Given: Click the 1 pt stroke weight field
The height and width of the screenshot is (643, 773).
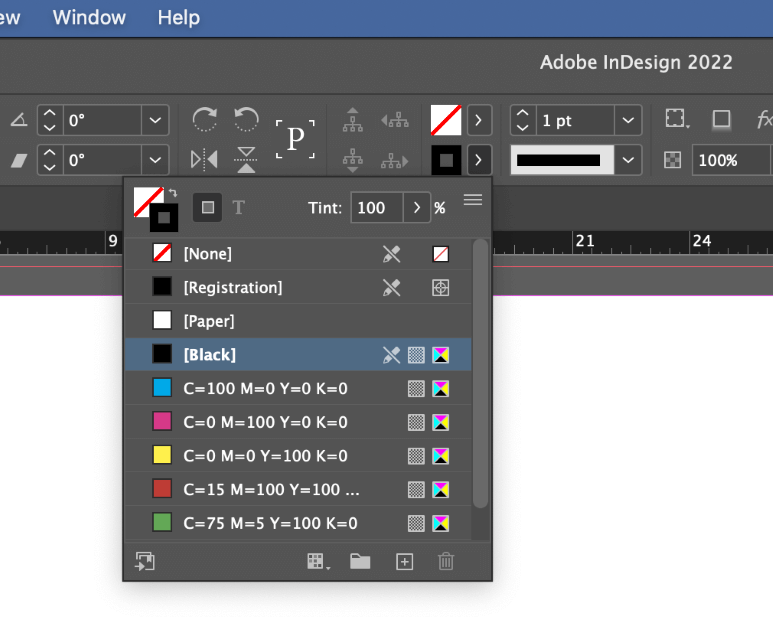Looking at the screenshot, I should (x=575, y=120).
